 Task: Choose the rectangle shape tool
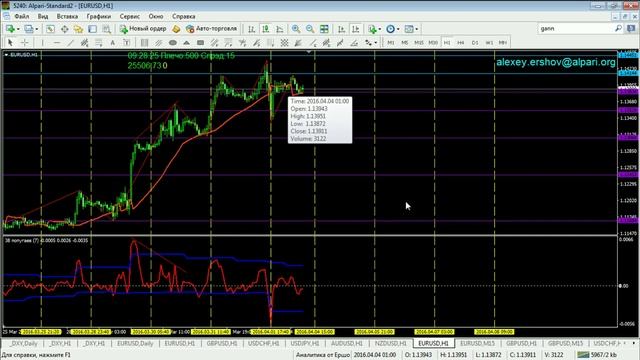[200, 42]
